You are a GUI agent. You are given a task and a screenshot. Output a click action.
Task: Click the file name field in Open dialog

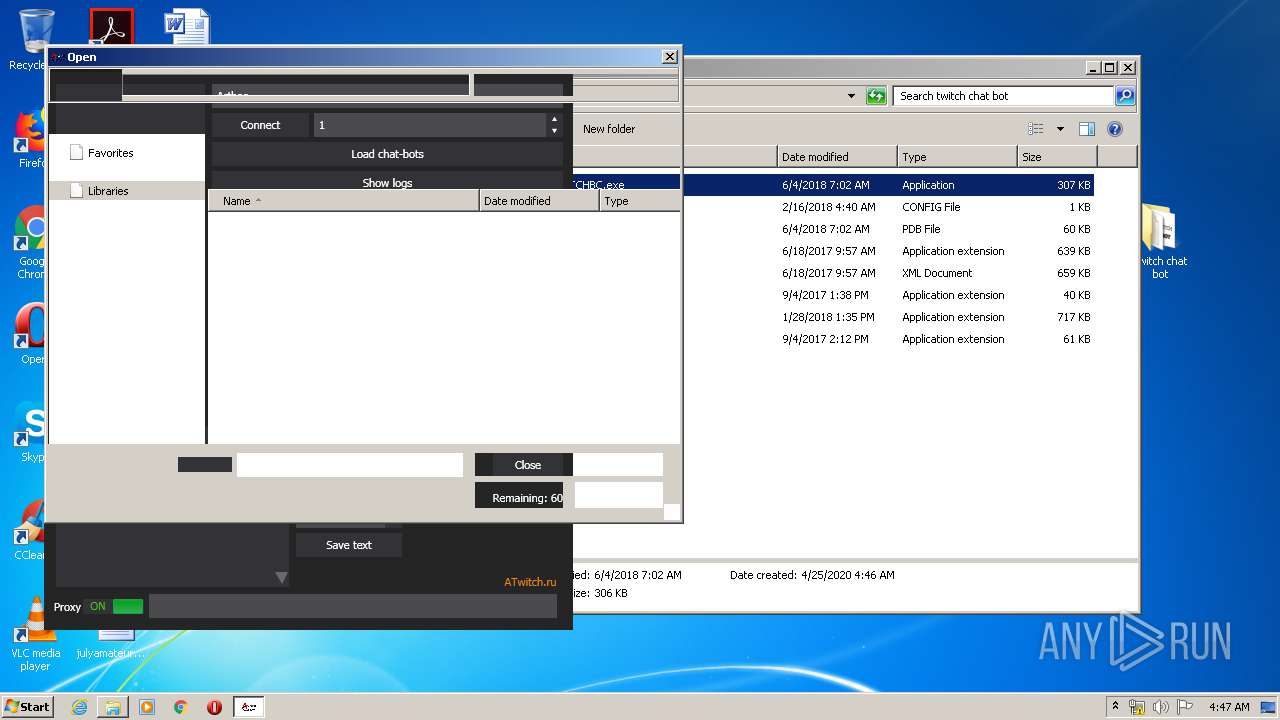click(x=350, y=464)
